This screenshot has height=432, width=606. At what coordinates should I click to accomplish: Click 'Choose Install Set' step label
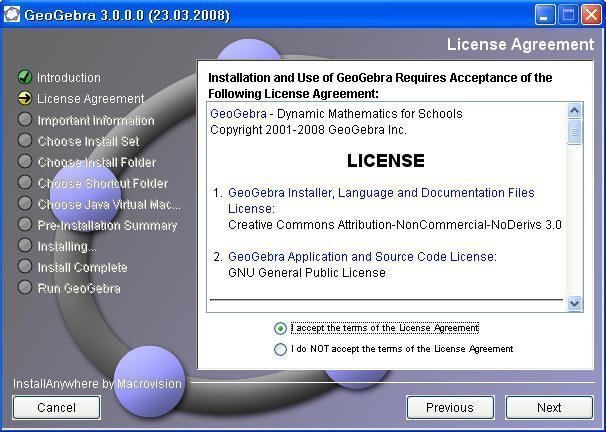coord(89,141)
